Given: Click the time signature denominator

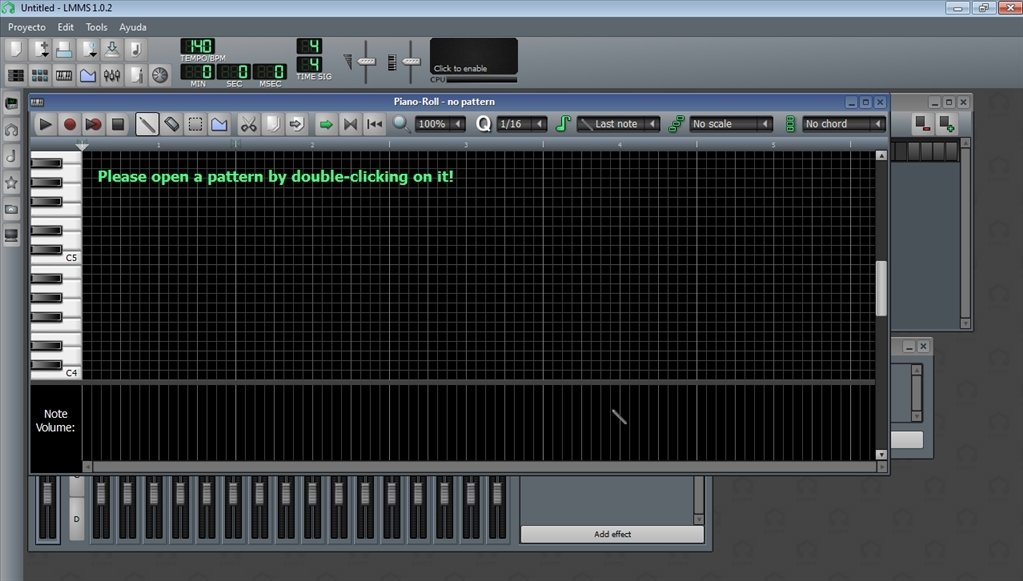Looking at the screenshot, I should pos(309,64).
